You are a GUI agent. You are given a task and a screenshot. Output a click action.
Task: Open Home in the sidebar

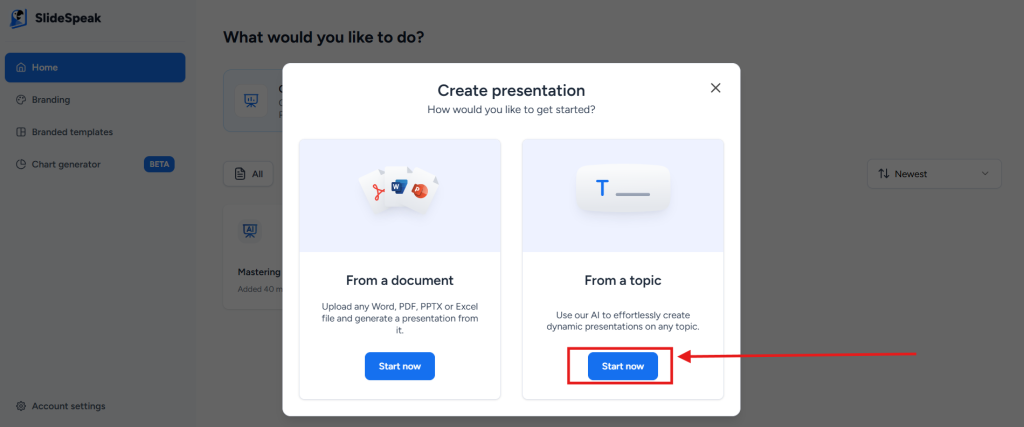coord(95,67)
